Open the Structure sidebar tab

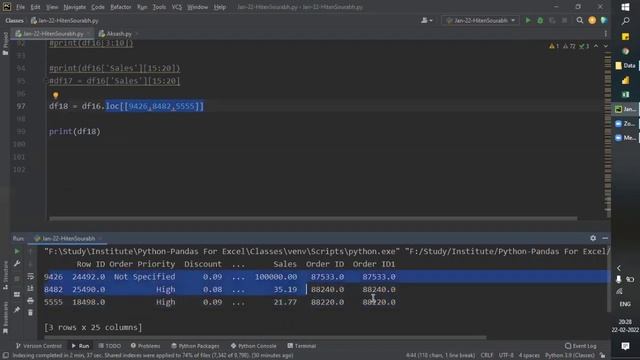click(x=5, y=276)
